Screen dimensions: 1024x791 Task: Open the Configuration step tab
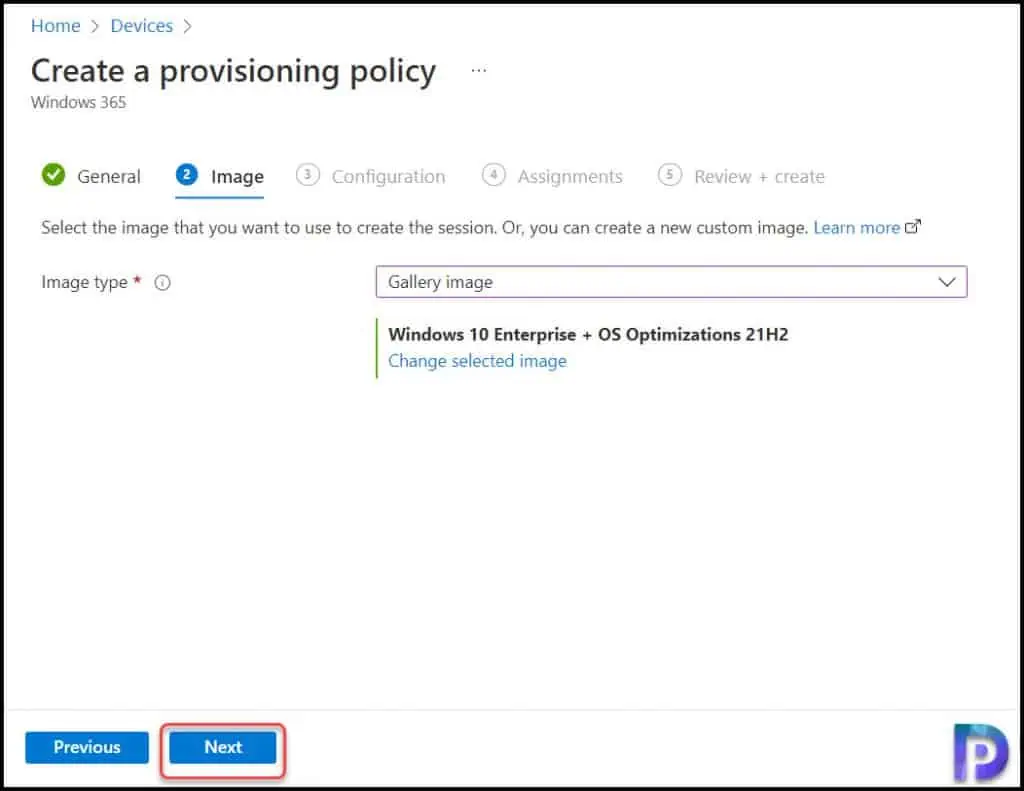(x=370, y=176)
